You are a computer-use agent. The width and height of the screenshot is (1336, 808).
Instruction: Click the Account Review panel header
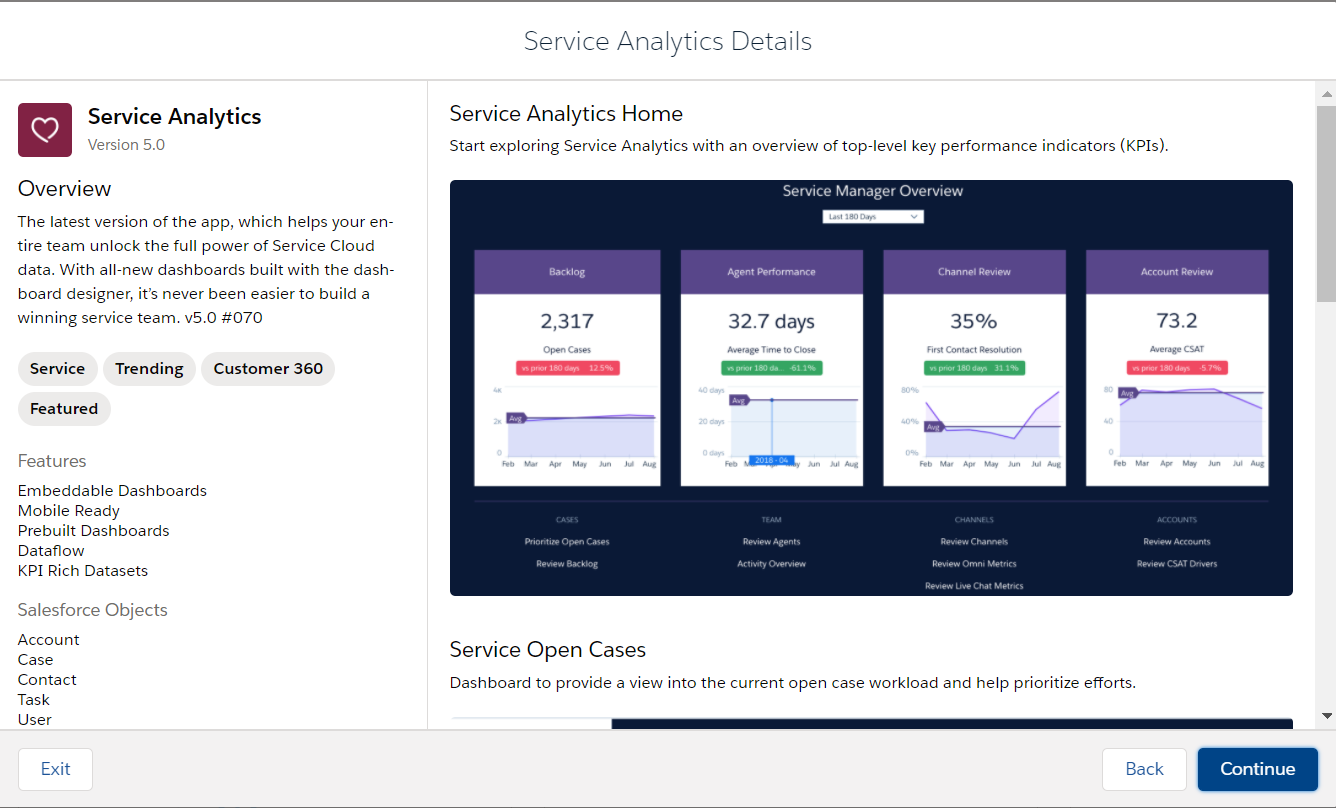1177,272
